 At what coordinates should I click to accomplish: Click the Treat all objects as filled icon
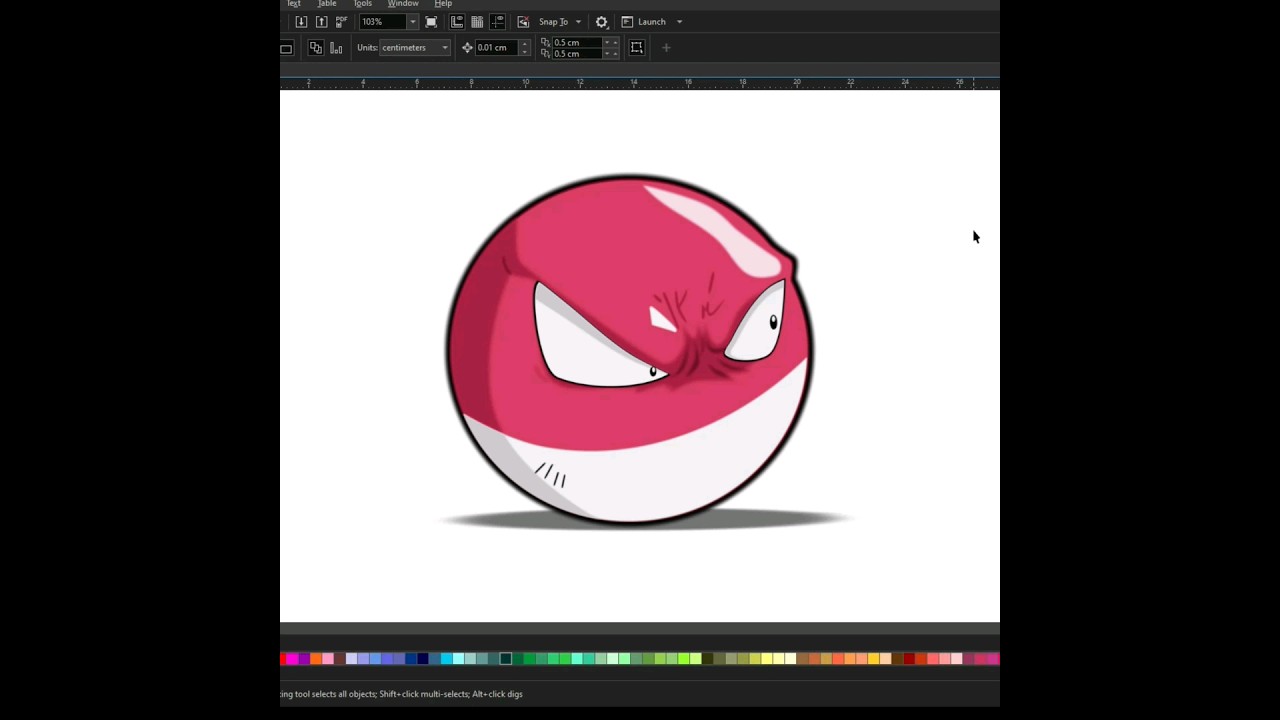[636, 48]
